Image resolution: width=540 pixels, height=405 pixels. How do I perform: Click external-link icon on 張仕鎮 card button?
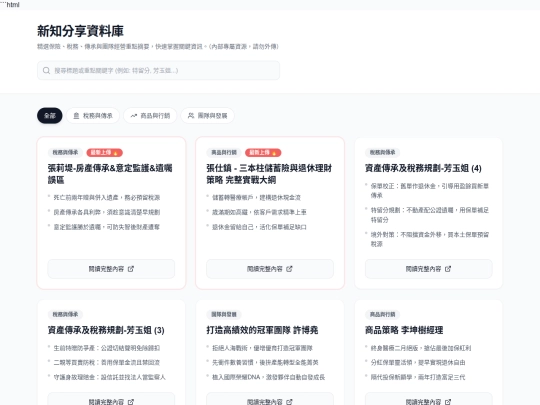289,269
